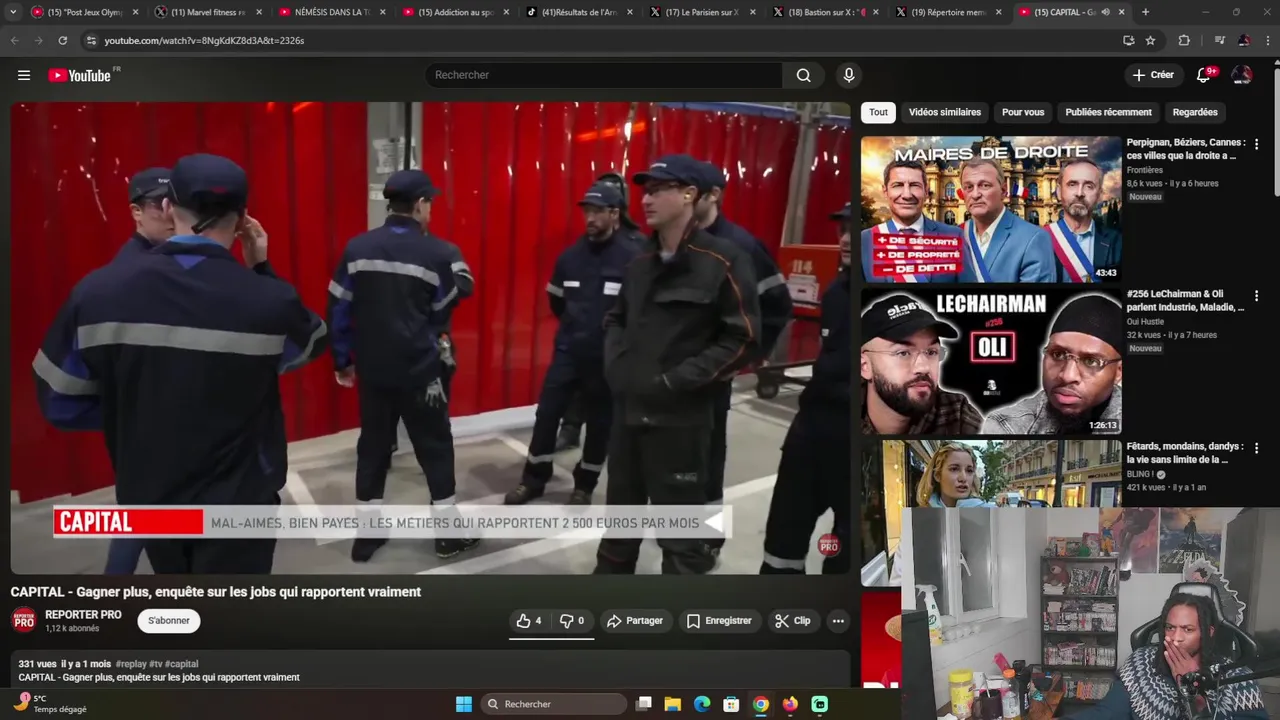
Task: Click the Chrome address bar URL
Action: pos(204,41)
